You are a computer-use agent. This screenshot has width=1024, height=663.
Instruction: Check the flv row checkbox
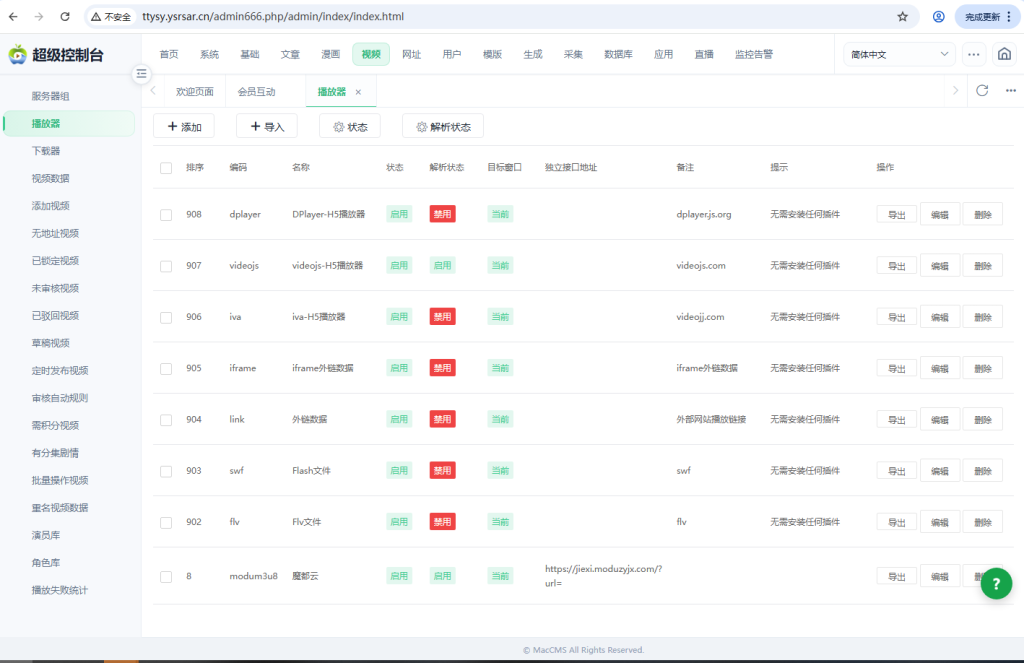(x=166, y=523)
